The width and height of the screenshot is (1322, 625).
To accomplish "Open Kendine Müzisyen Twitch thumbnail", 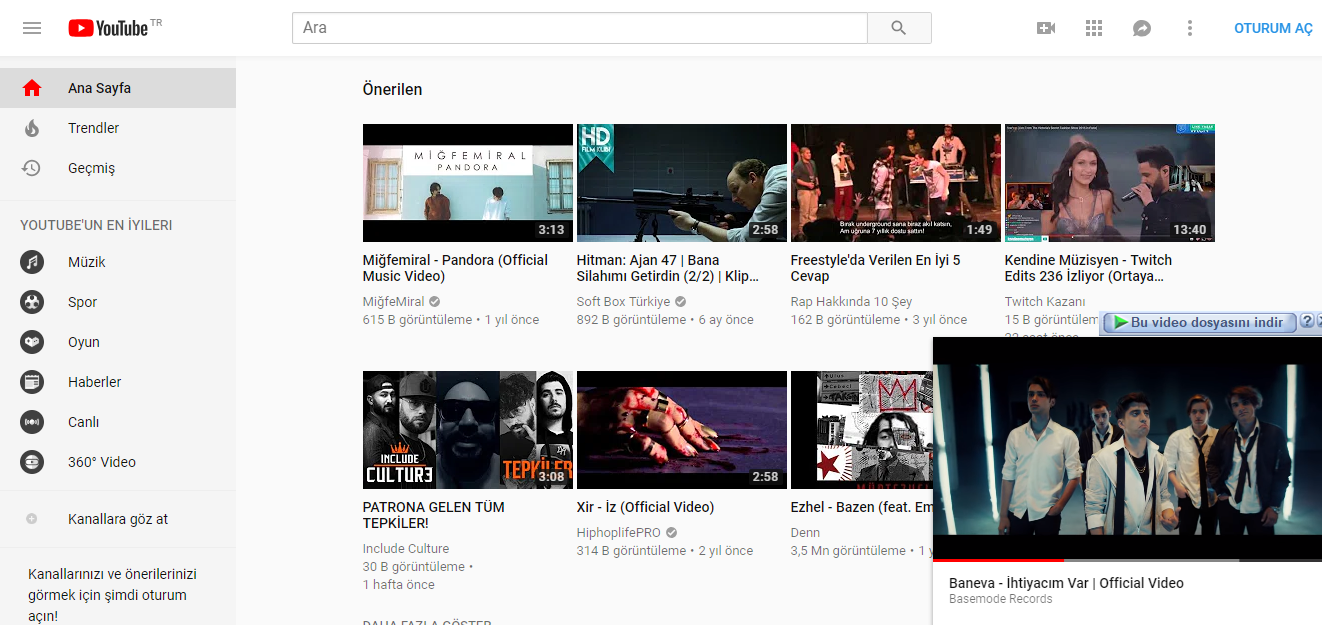I will [x=1110, y=183].
